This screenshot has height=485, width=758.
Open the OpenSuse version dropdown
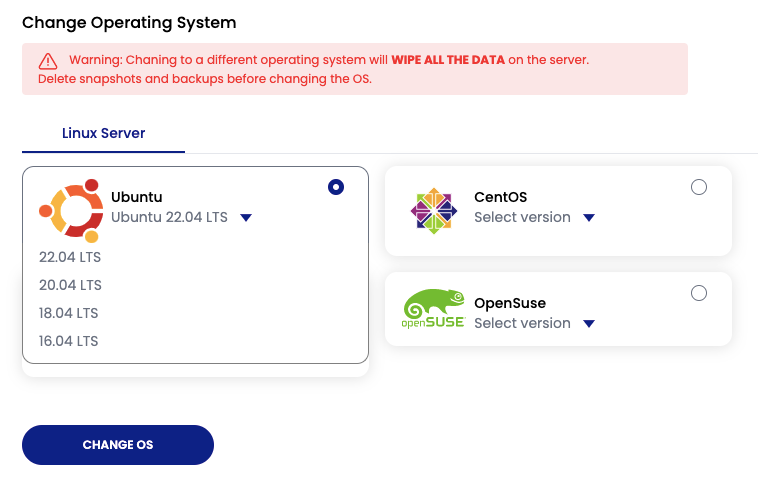coord(589,324)
